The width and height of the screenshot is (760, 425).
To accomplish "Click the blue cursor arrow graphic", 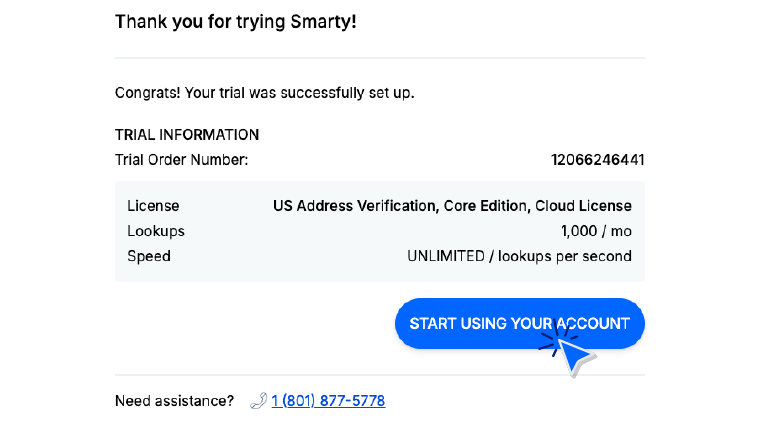I will 574,356.
